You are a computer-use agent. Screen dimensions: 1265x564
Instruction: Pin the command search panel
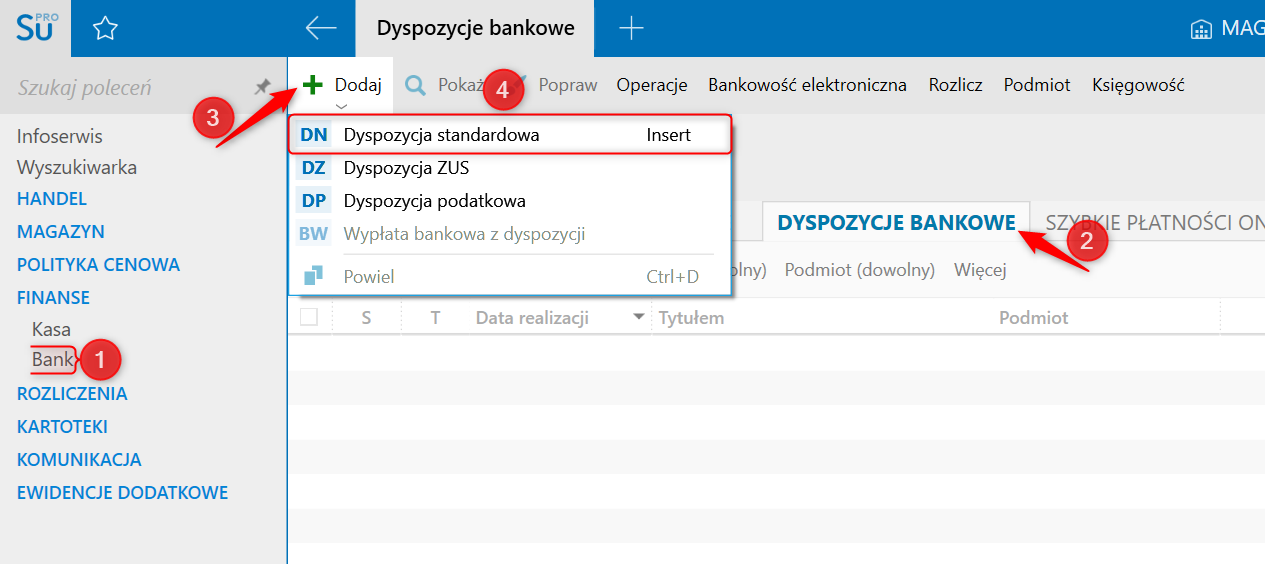point(262,87)
